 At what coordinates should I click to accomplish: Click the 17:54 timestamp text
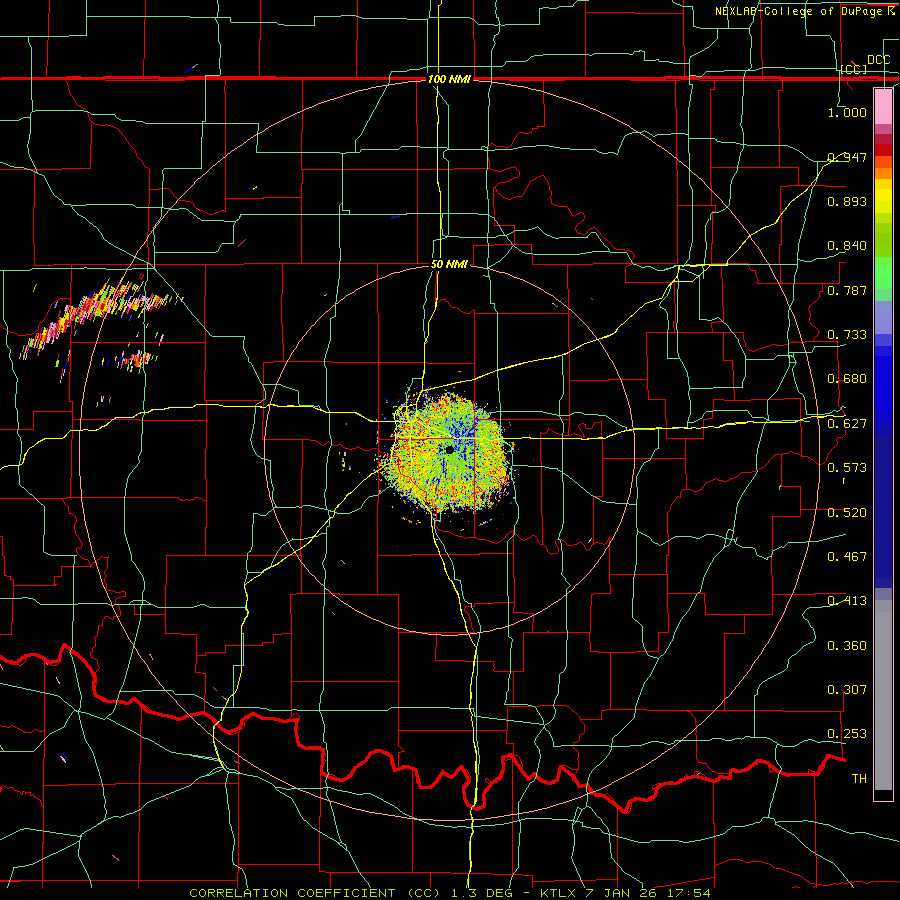(689, 893)
